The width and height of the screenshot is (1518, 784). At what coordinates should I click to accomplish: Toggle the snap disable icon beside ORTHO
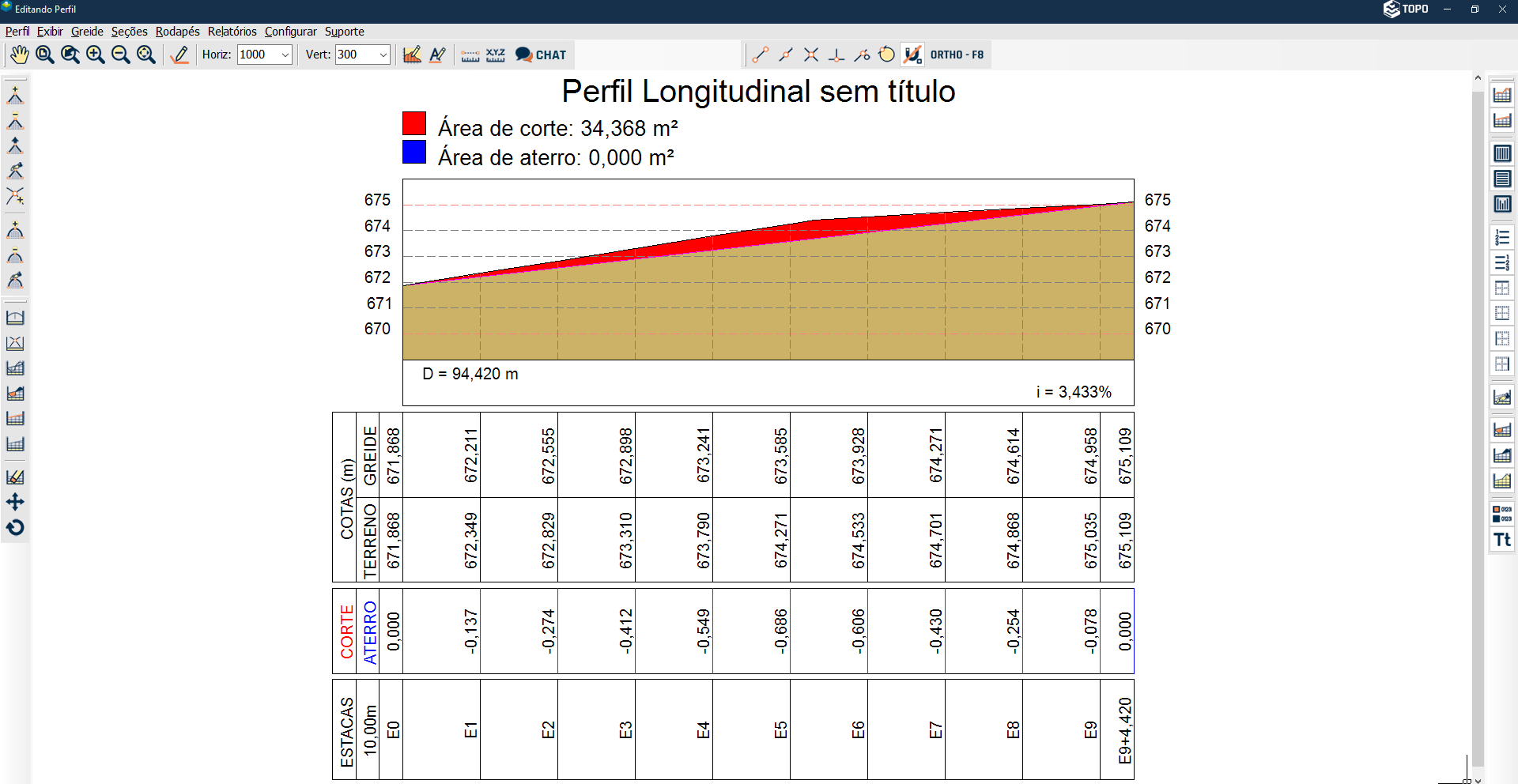912,55
